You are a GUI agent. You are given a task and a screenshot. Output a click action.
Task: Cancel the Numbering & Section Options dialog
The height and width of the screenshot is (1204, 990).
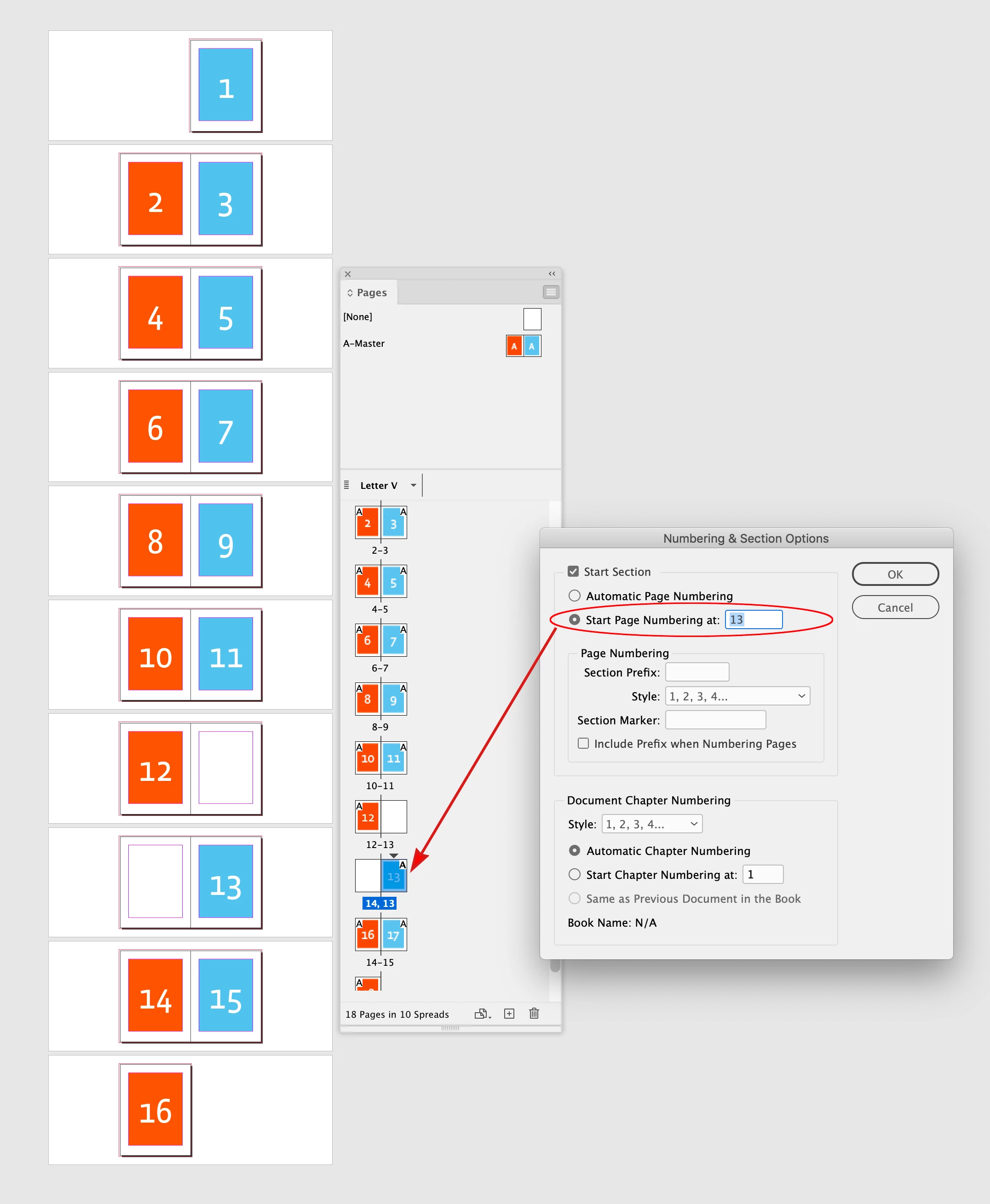tap(895, 607)
